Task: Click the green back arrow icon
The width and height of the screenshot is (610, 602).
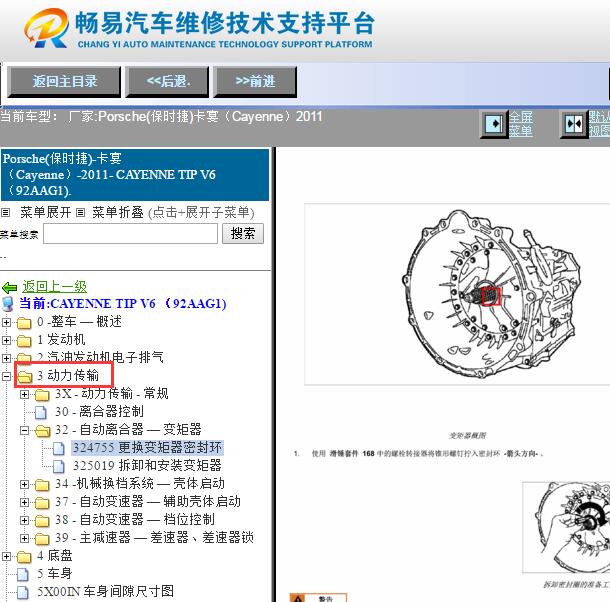Action: pos(9,288)
